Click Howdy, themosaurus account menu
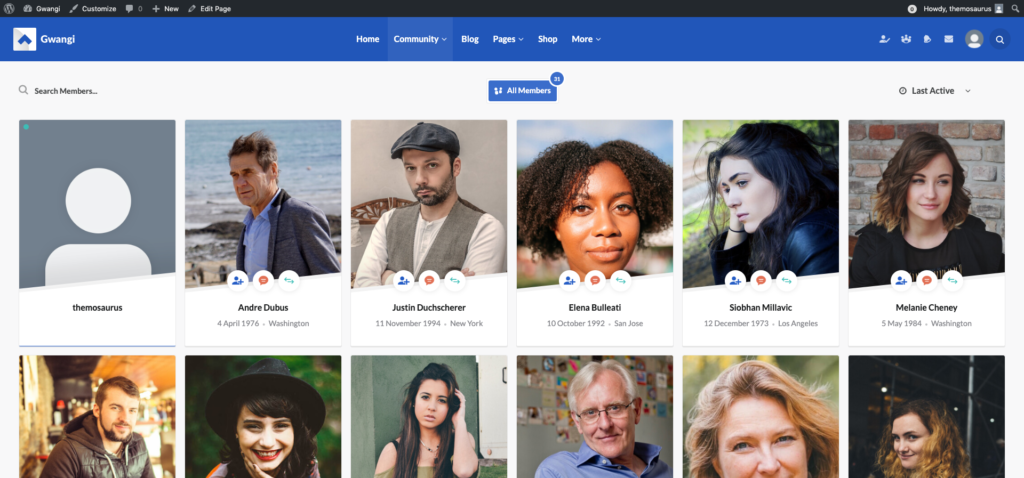The width and height of the screenshot is (1024, 478). pyautogui.click(x=963, y=8)
